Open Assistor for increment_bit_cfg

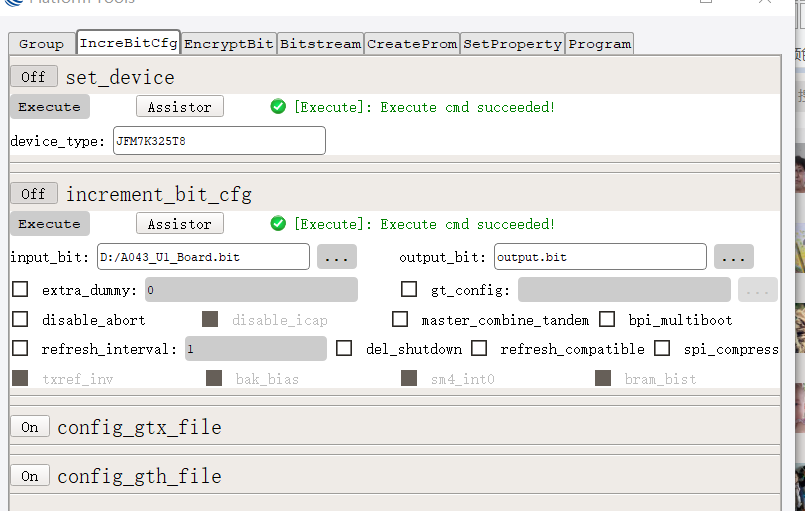point(180,224)
